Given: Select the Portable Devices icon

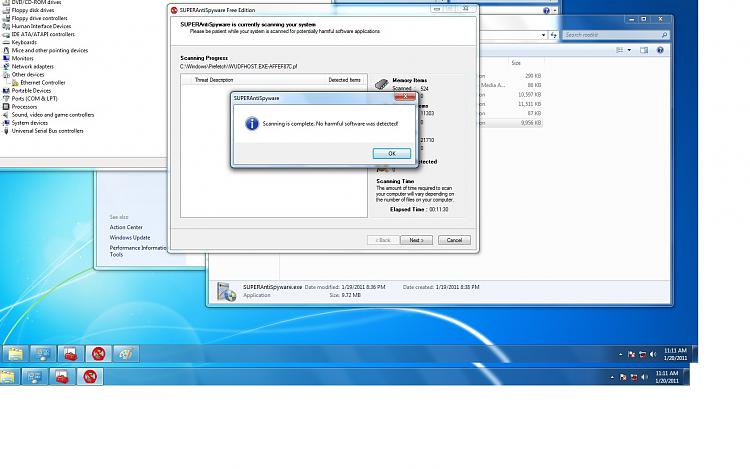Looking at the screenshot, I should (6, 90).
